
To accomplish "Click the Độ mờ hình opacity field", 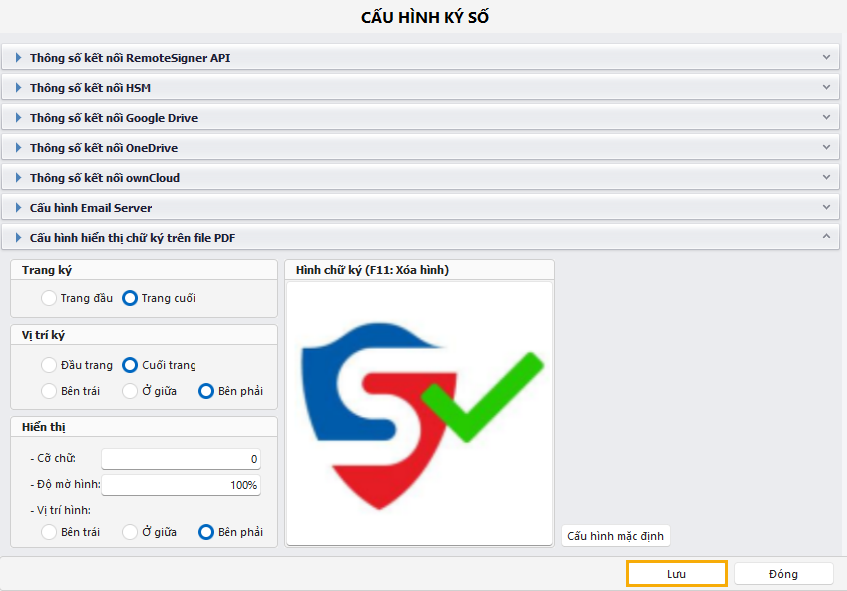I will click(181, 485).
